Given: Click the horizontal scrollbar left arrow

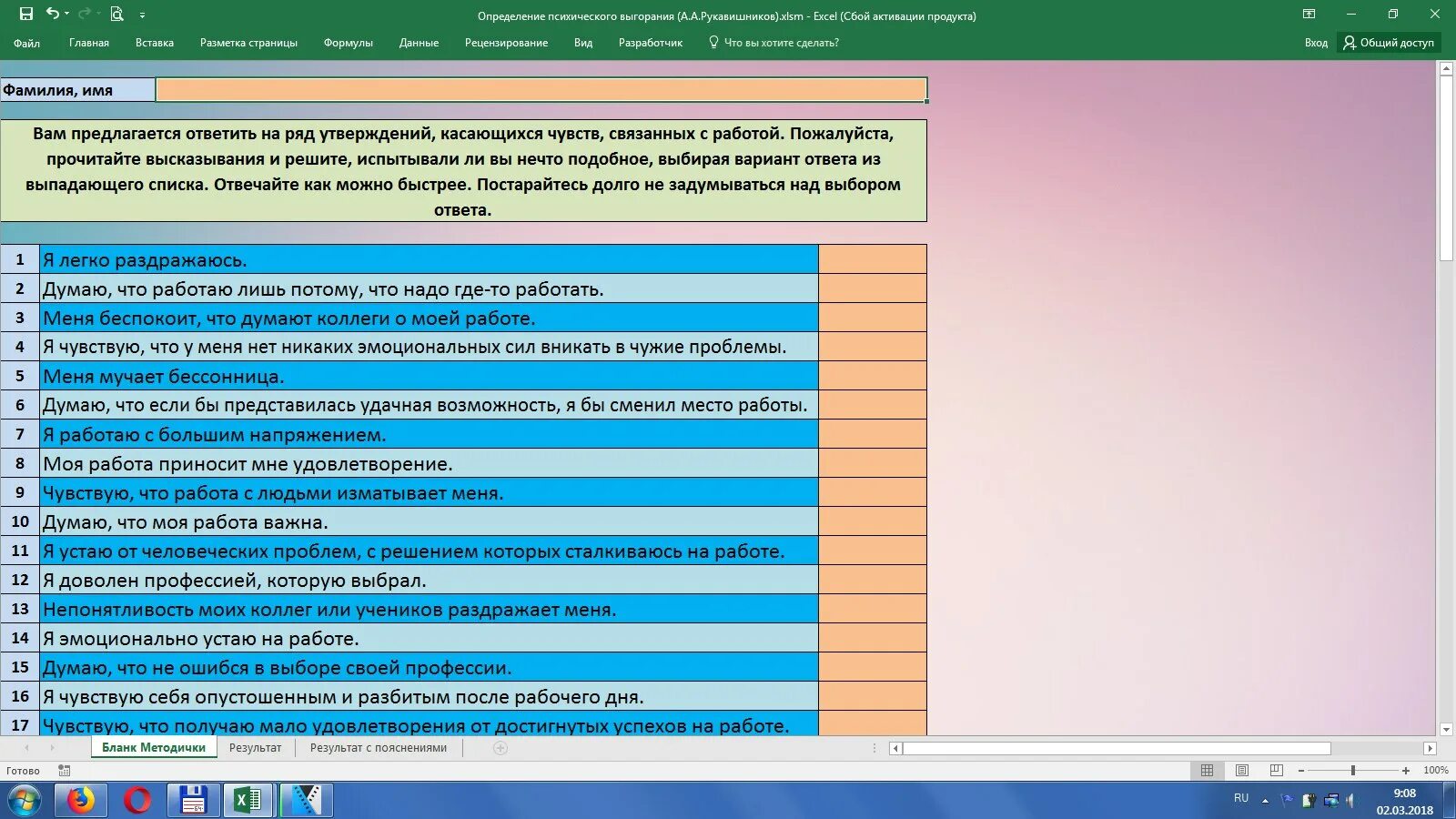Looking at the screenshot, I should 895,748.
